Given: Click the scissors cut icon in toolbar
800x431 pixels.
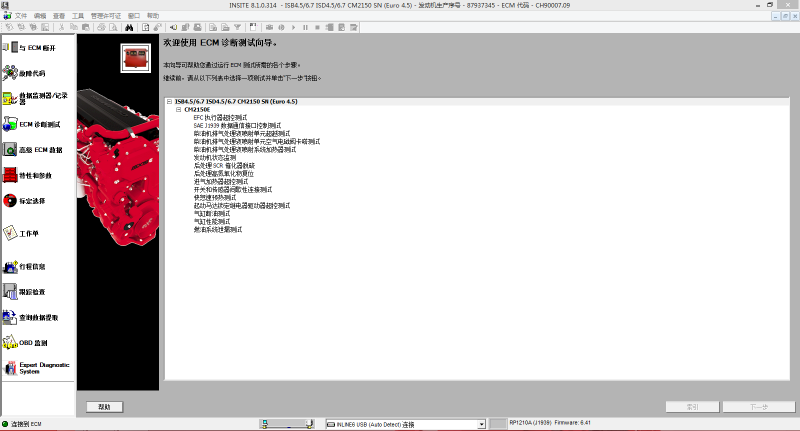Looking at the screenshot, I should 61,27.
